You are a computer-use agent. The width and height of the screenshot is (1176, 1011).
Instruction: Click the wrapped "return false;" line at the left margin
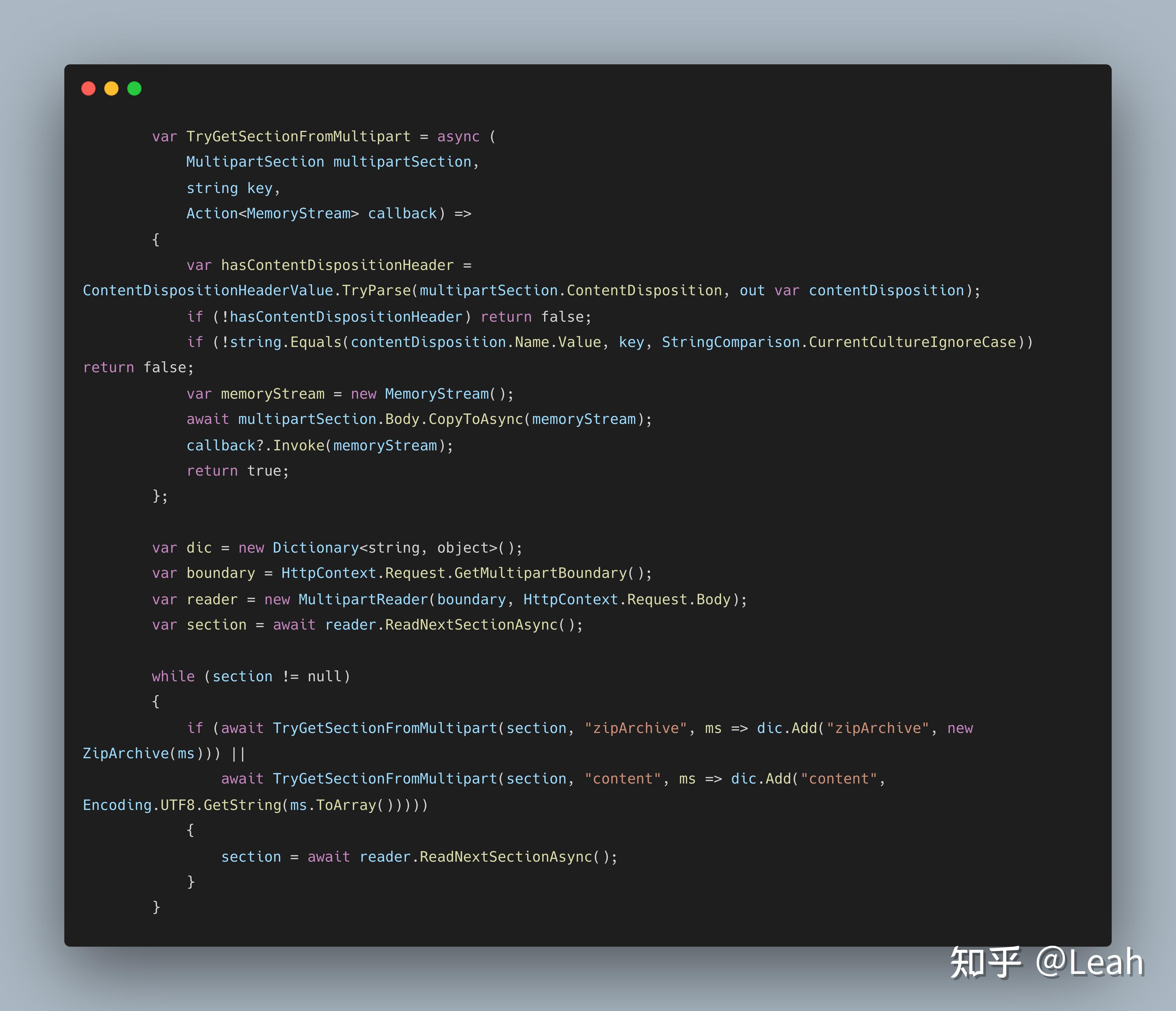138,368
